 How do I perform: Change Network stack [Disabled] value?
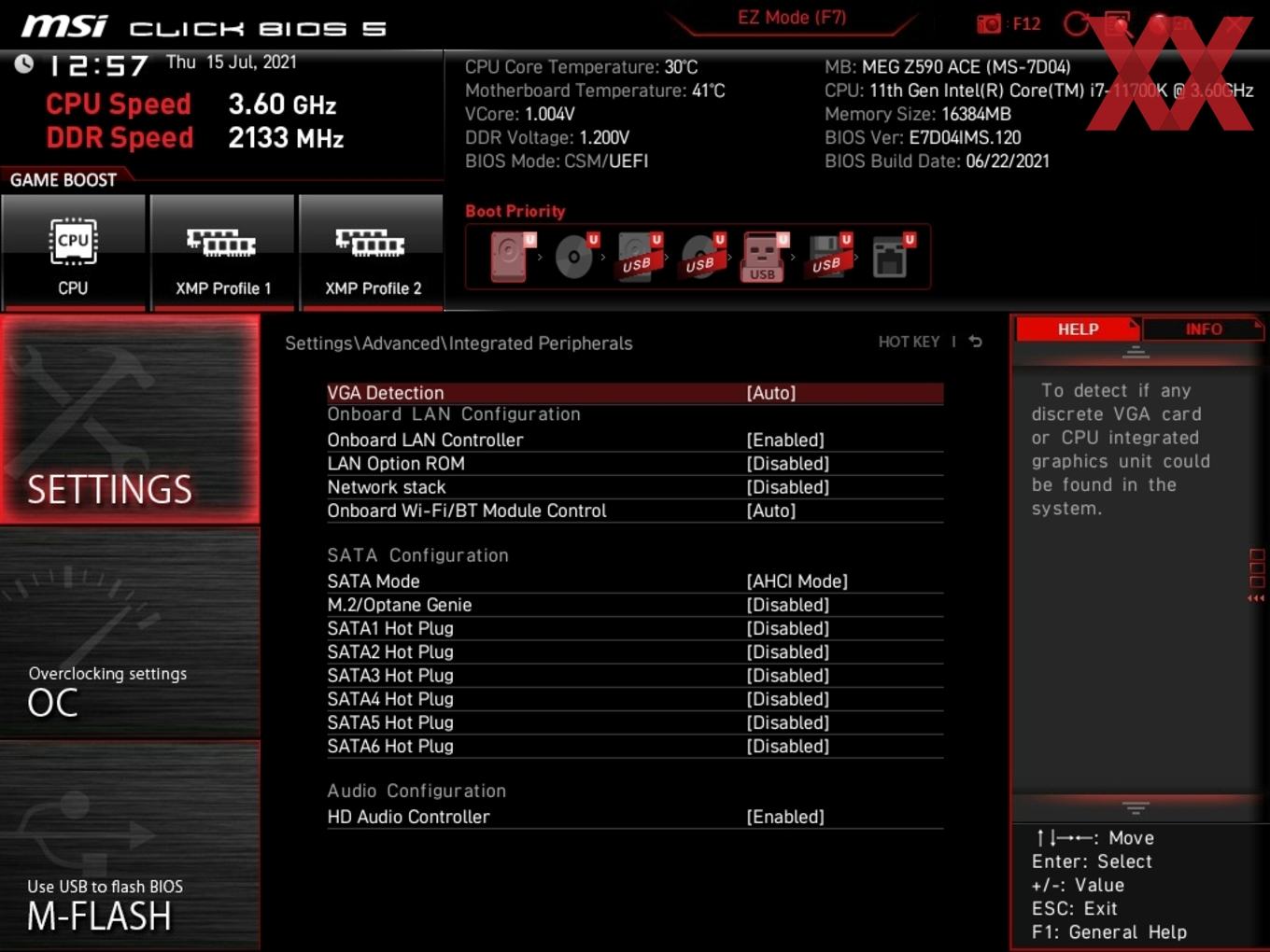click(x=788, y=487)
